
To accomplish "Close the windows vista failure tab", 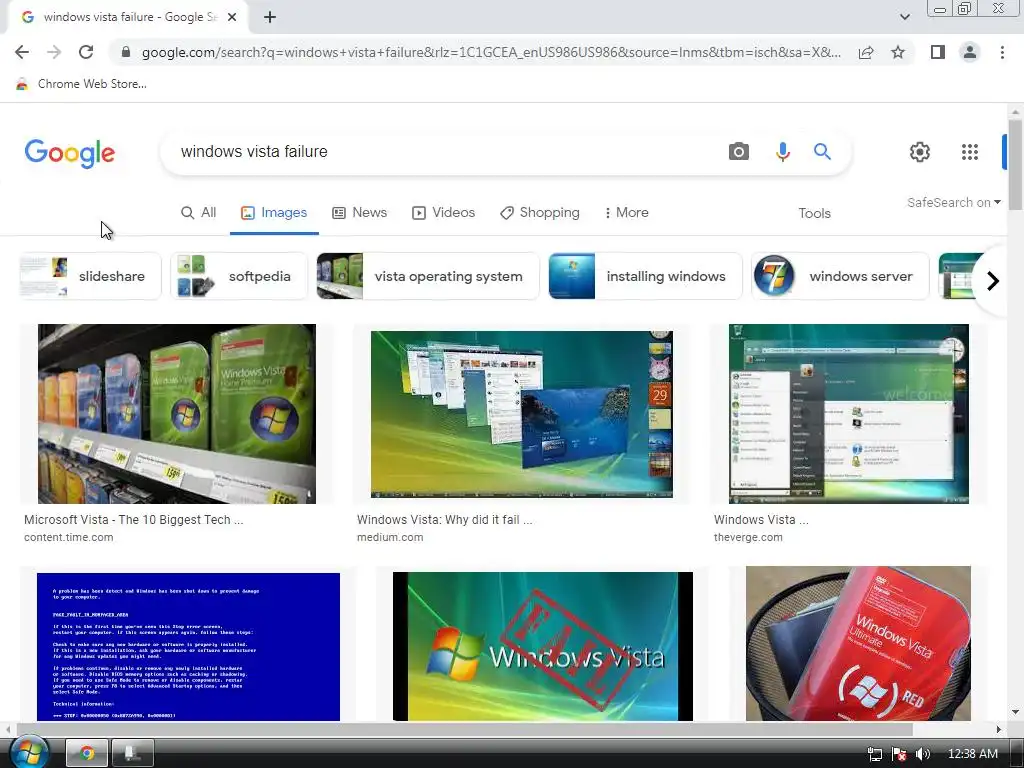I will point(232,18).
